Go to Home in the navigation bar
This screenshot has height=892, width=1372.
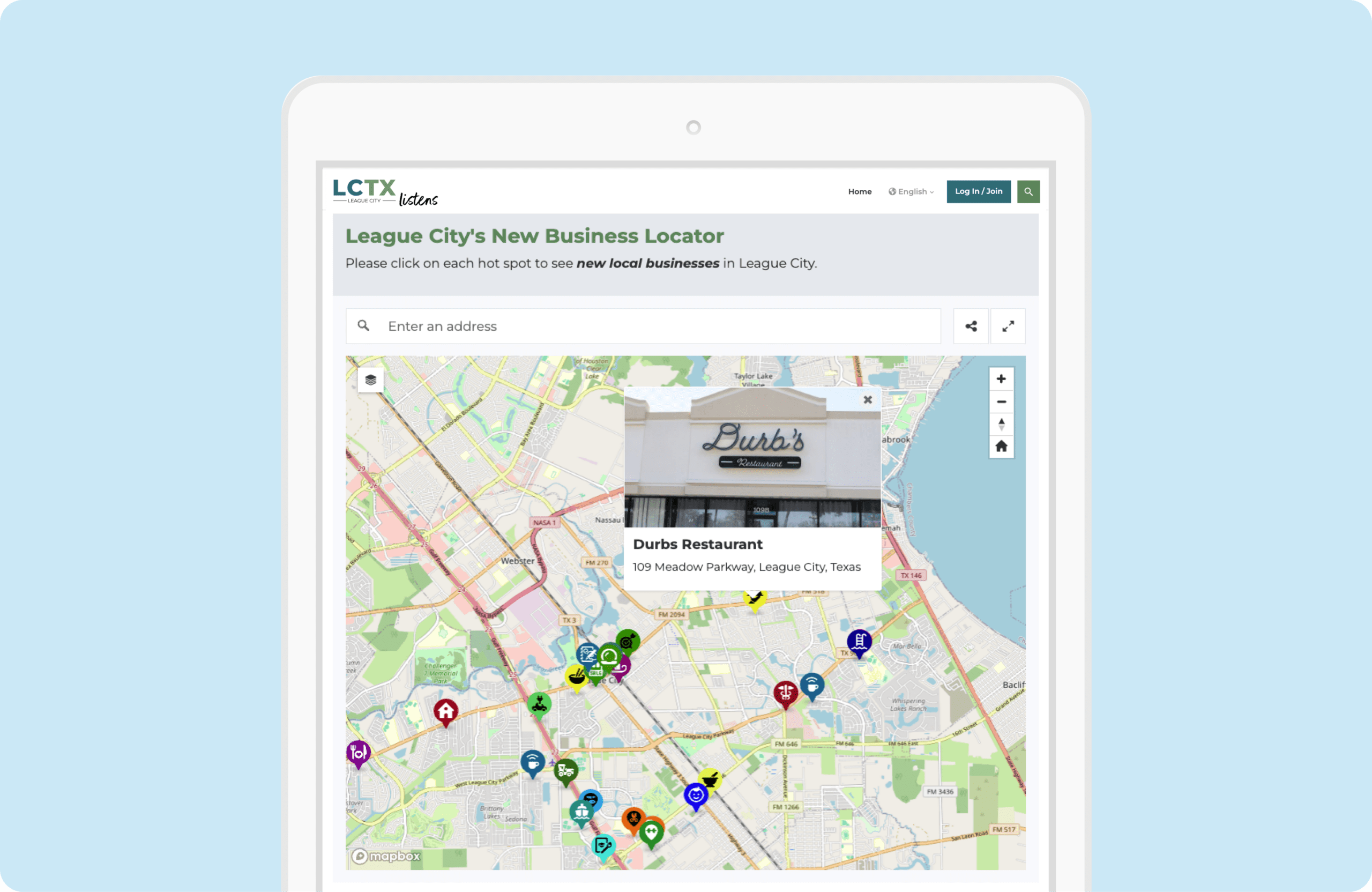860,191
